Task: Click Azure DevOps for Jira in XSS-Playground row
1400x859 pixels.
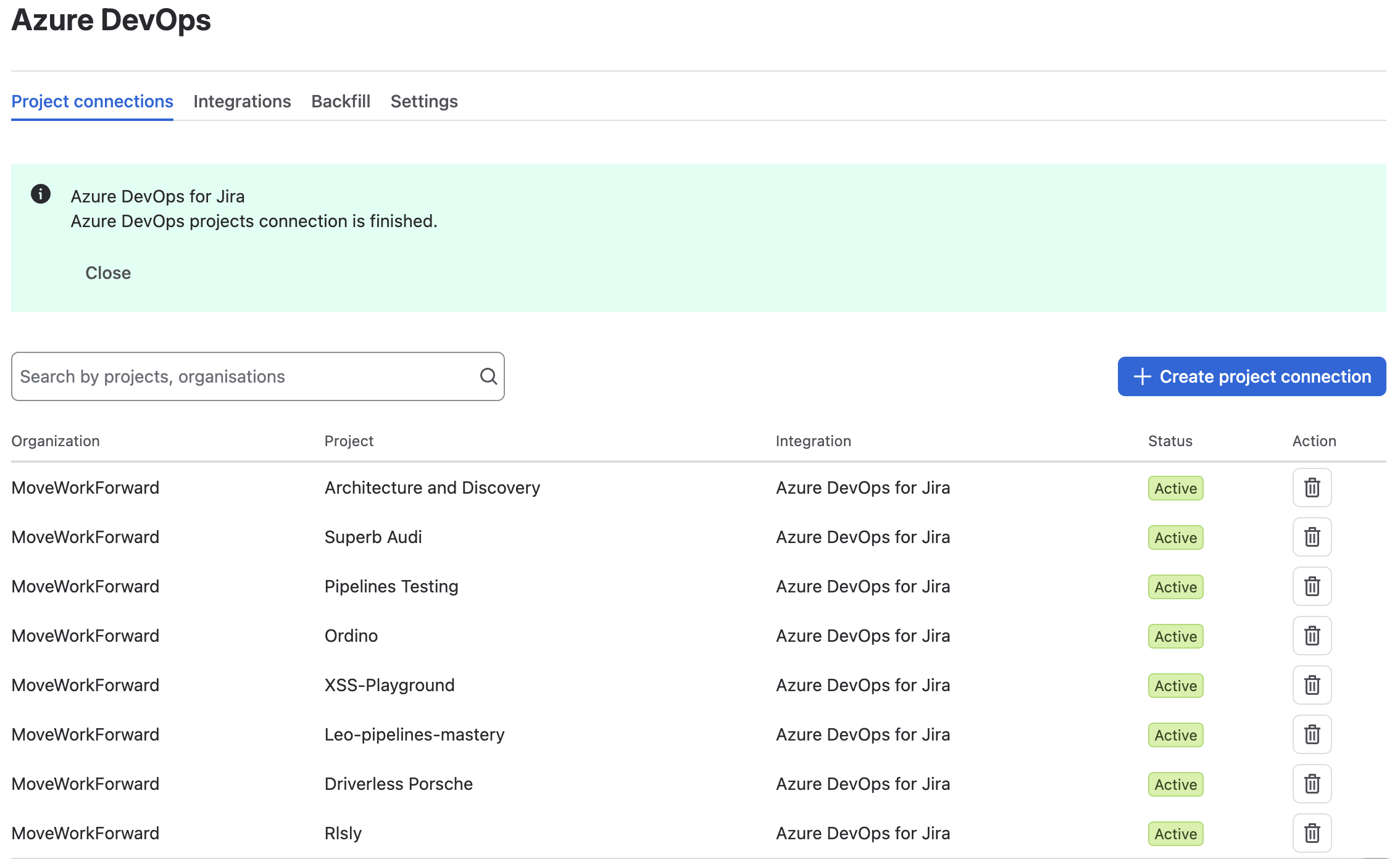Action: coord(863,685)
